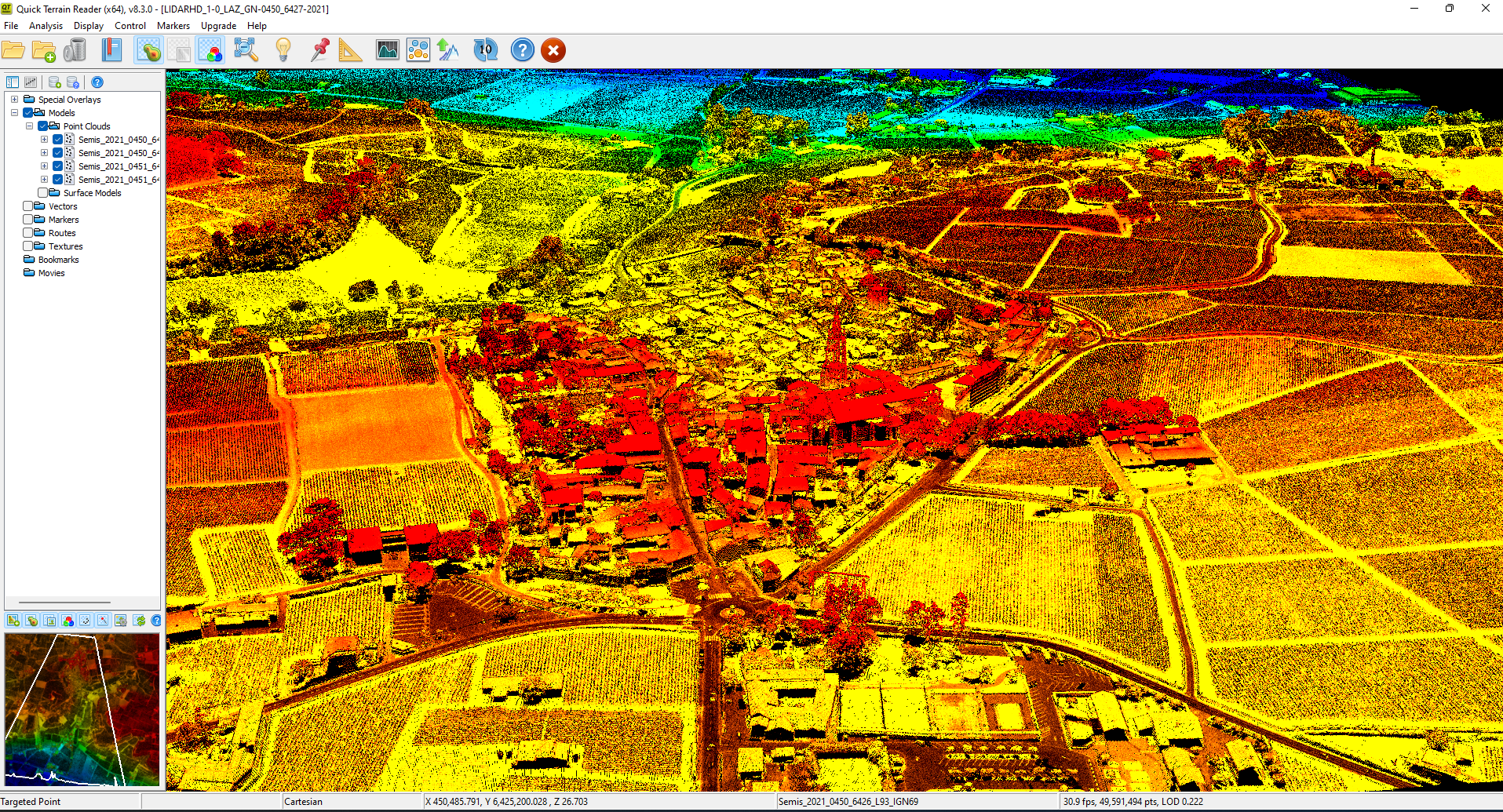Enable the Surface Models checkbox
Screen dimensions: 1503x812
[x=43, y=192]
